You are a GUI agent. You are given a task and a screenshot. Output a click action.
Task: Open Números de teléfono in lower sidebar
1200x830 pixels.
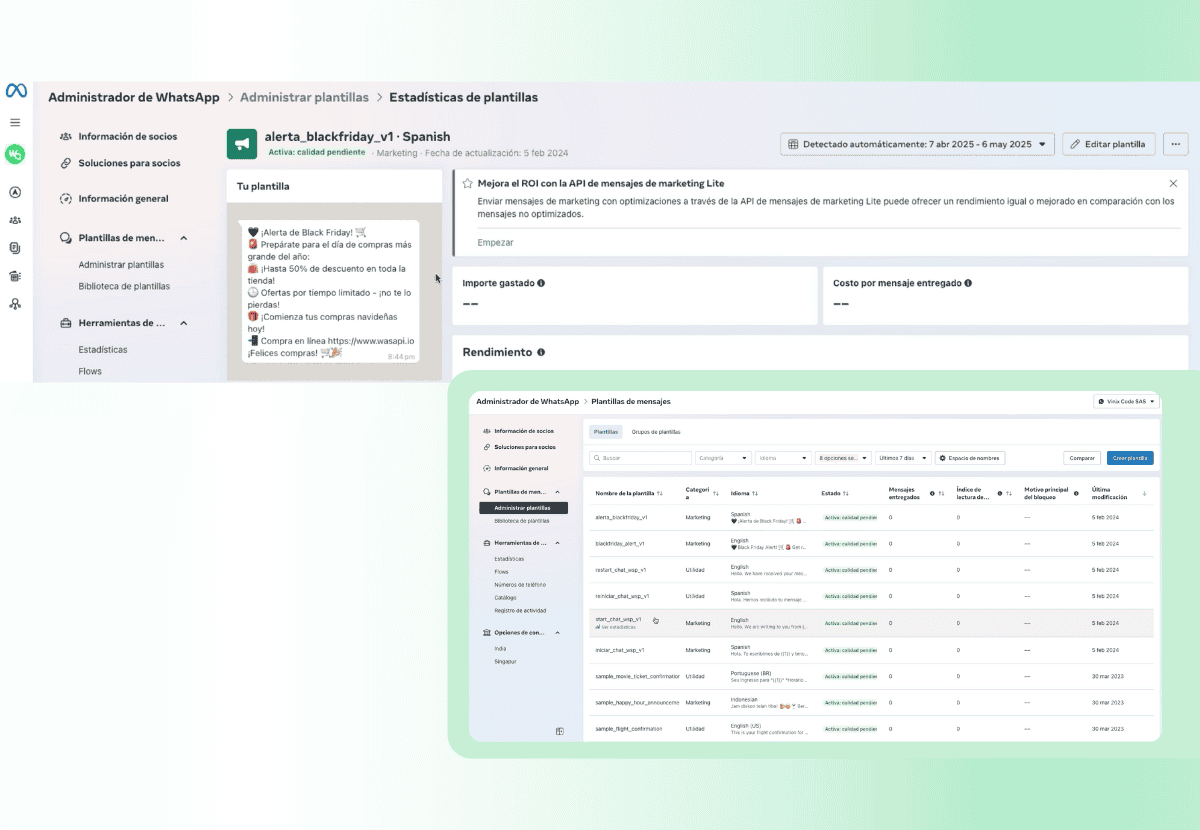[518, 584]
